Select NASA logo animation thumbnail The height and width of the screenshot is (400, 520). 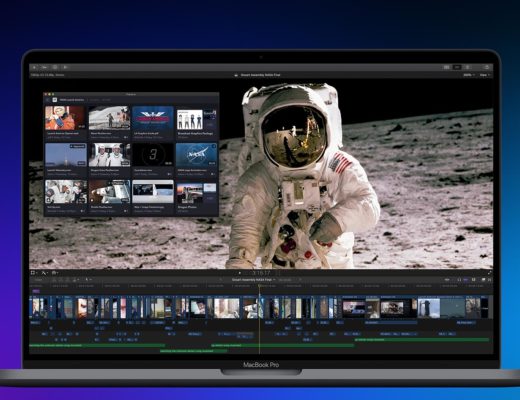[x=197, y=155]
